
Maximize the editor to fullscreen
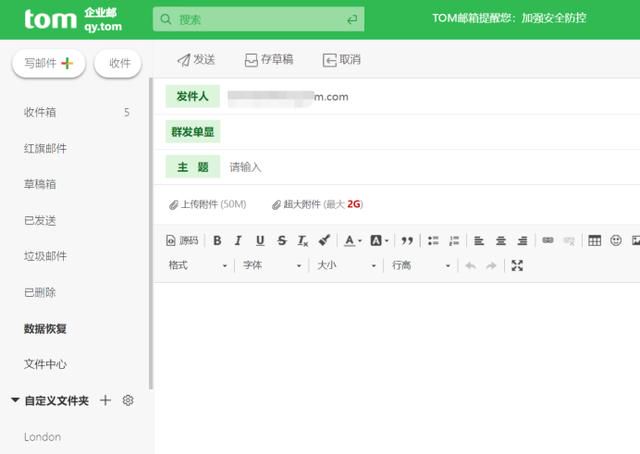[517, 266]
